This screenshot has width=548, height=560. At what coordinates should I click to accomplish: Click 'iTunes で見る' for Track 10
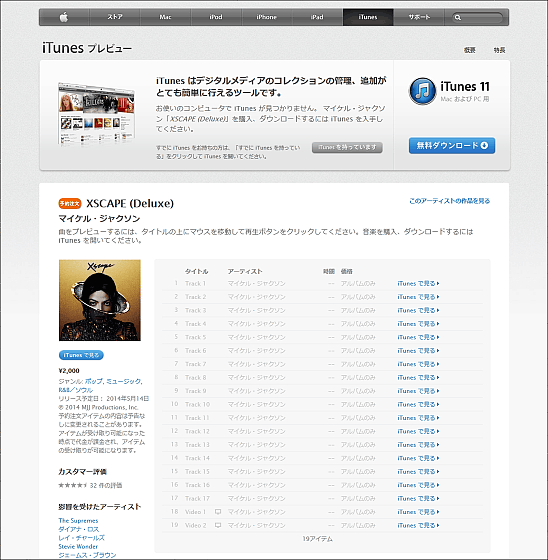click(x=418, y=404)
